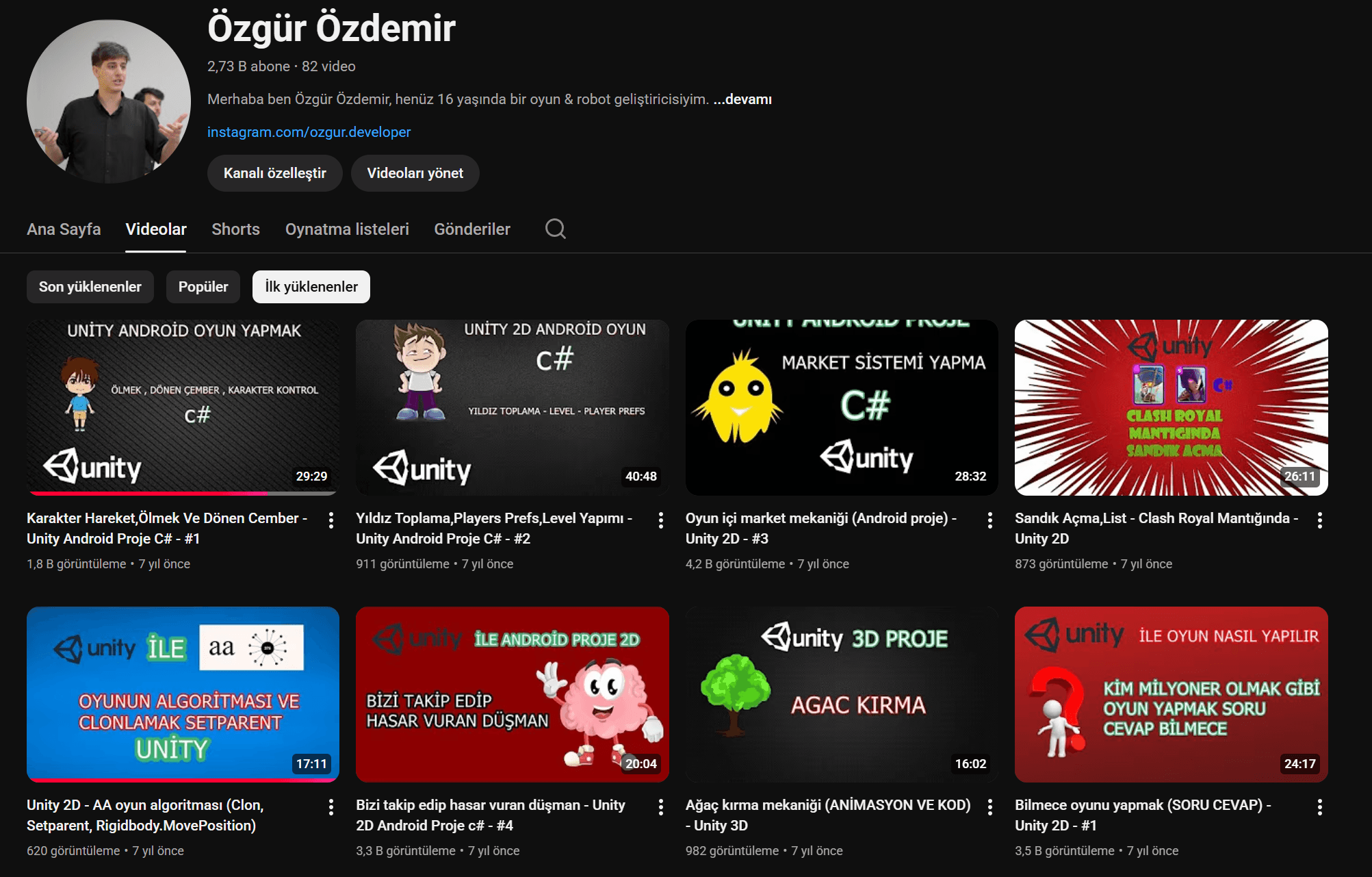Open three-dot menu for Bizi takip edip video

(x=660, y=807)
